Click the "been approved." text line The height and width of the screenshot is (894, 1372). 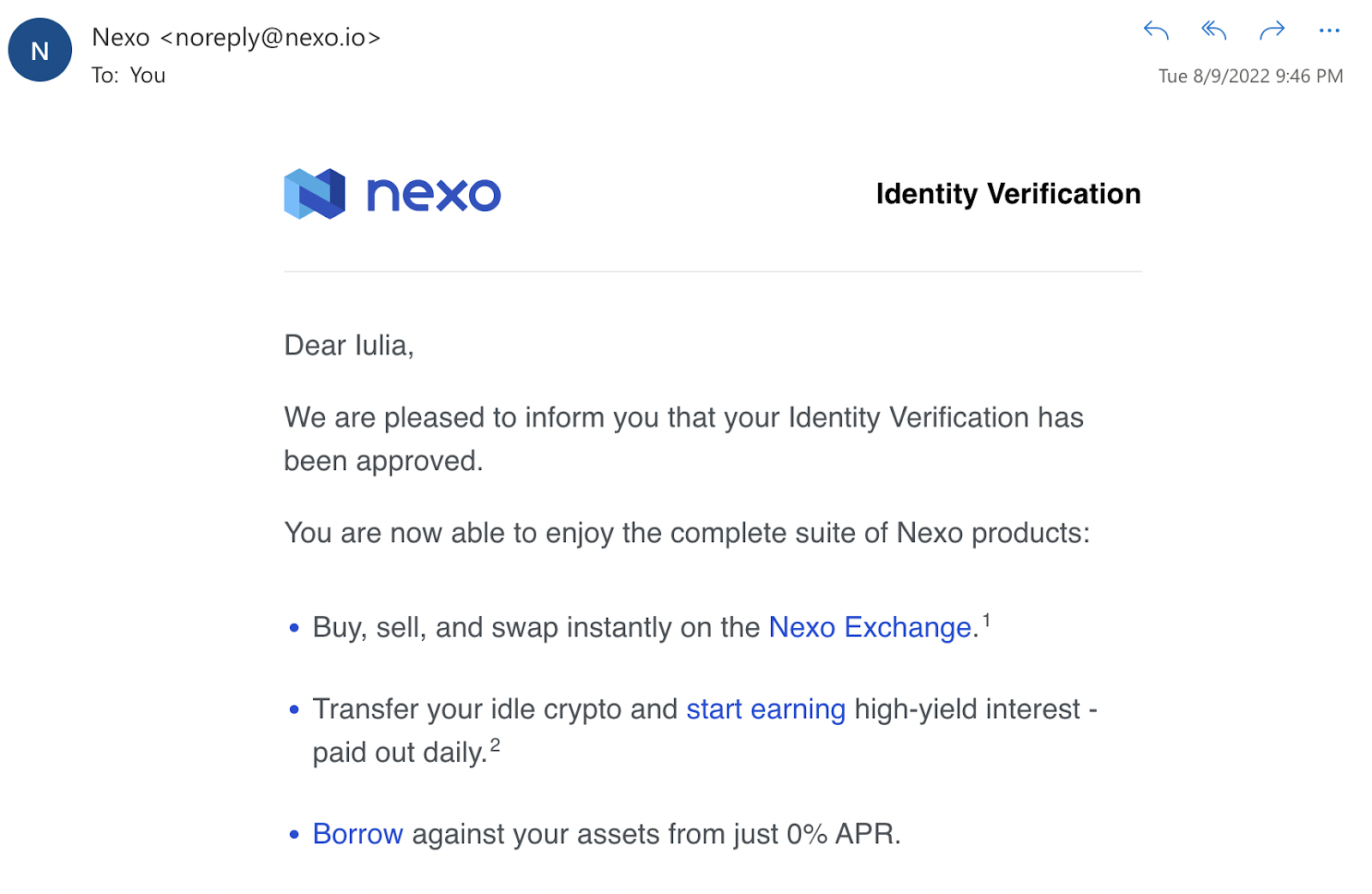(x=383, y=462)
